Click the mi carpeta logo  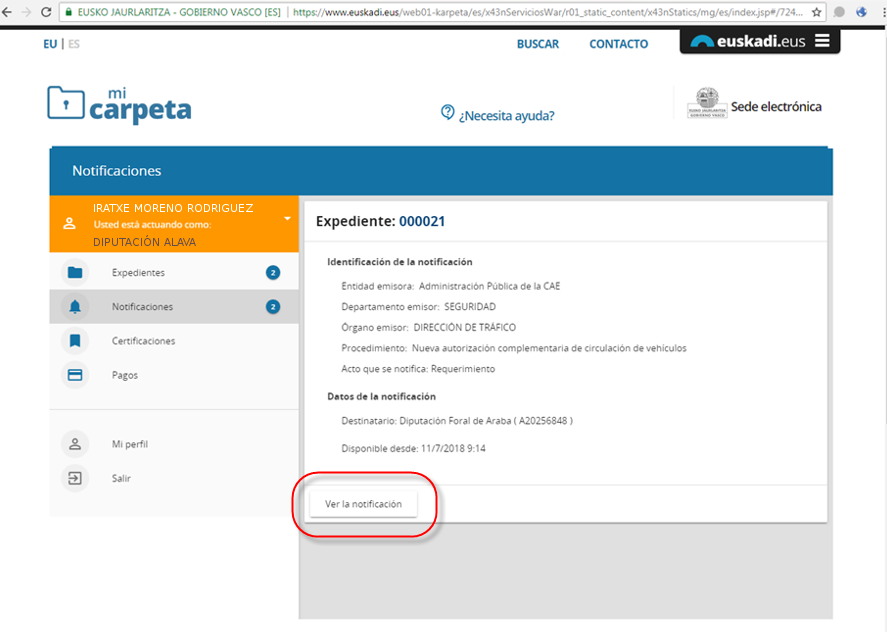coord(119,104)
